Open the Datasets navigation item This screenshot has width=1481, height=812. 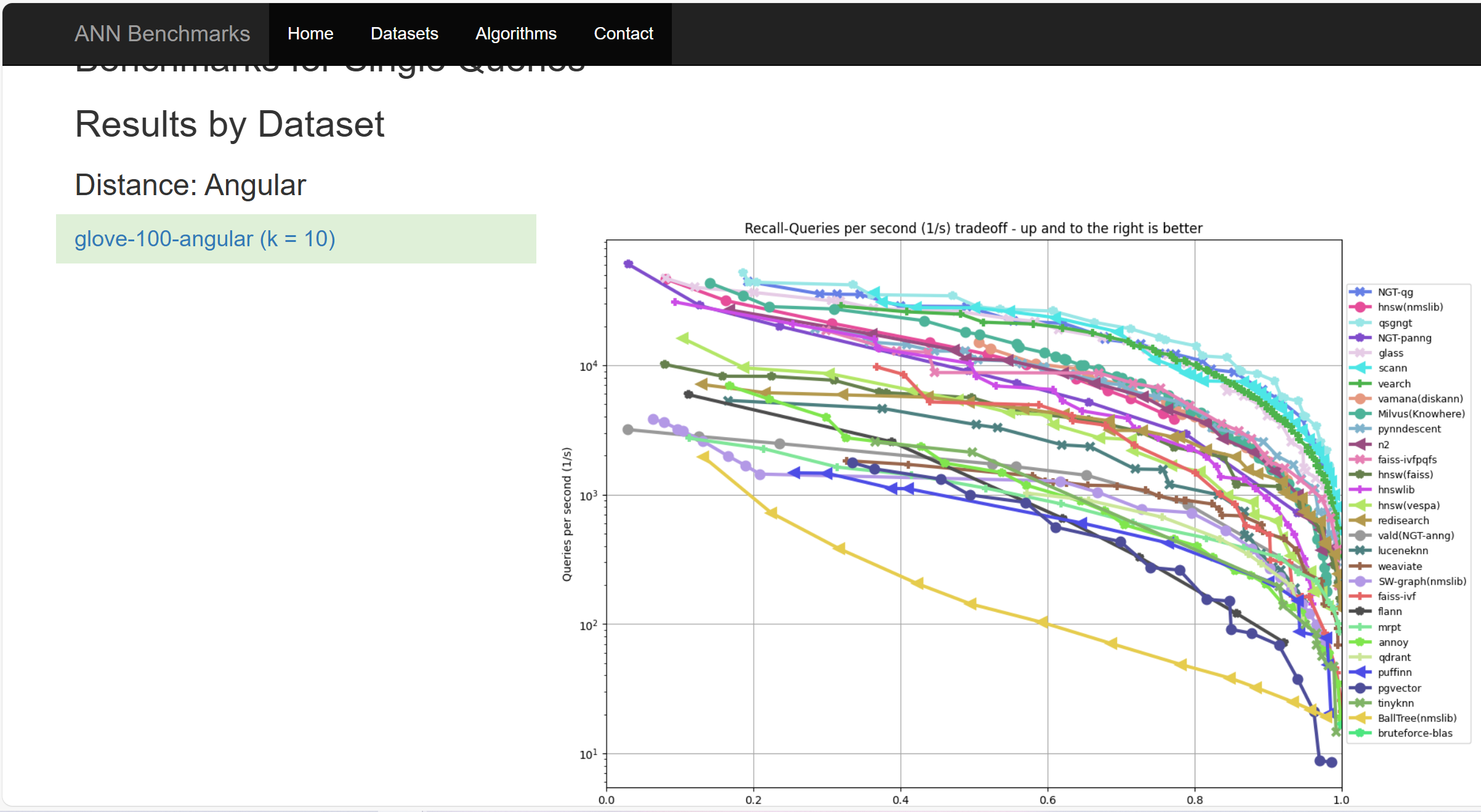pos(404,33)
